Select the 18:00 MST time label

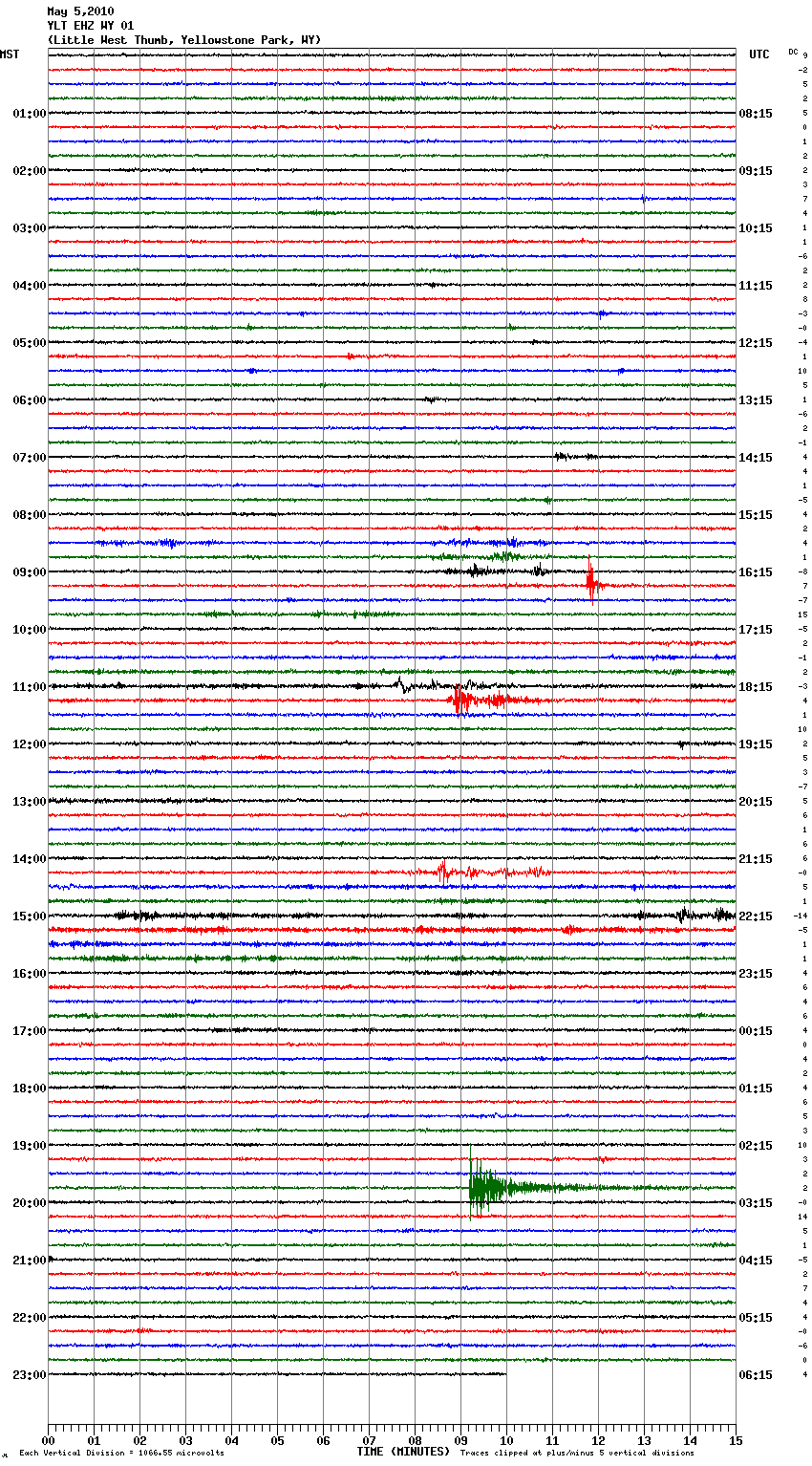(30, 1089)
